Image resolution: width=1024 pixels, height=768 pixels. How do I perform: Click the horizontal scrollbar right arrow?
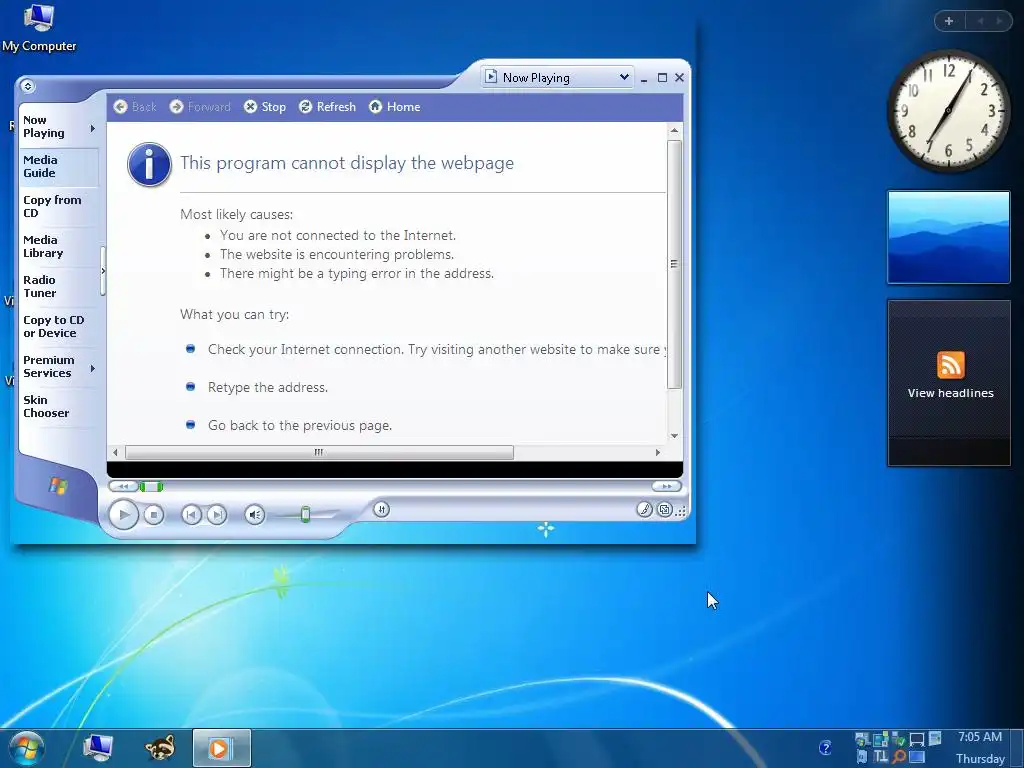[658, 452]
